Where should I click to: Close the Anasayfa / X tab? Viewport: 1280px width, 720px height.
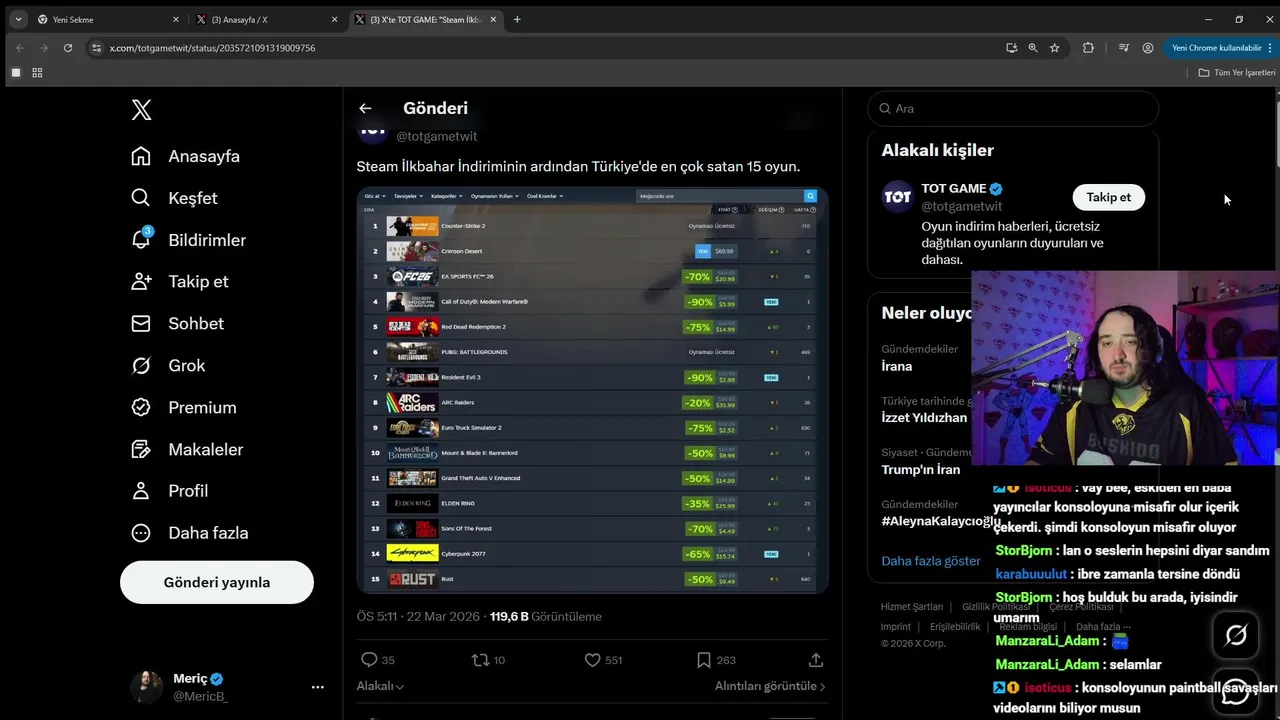pyautogui.click(x=336, y=19)
